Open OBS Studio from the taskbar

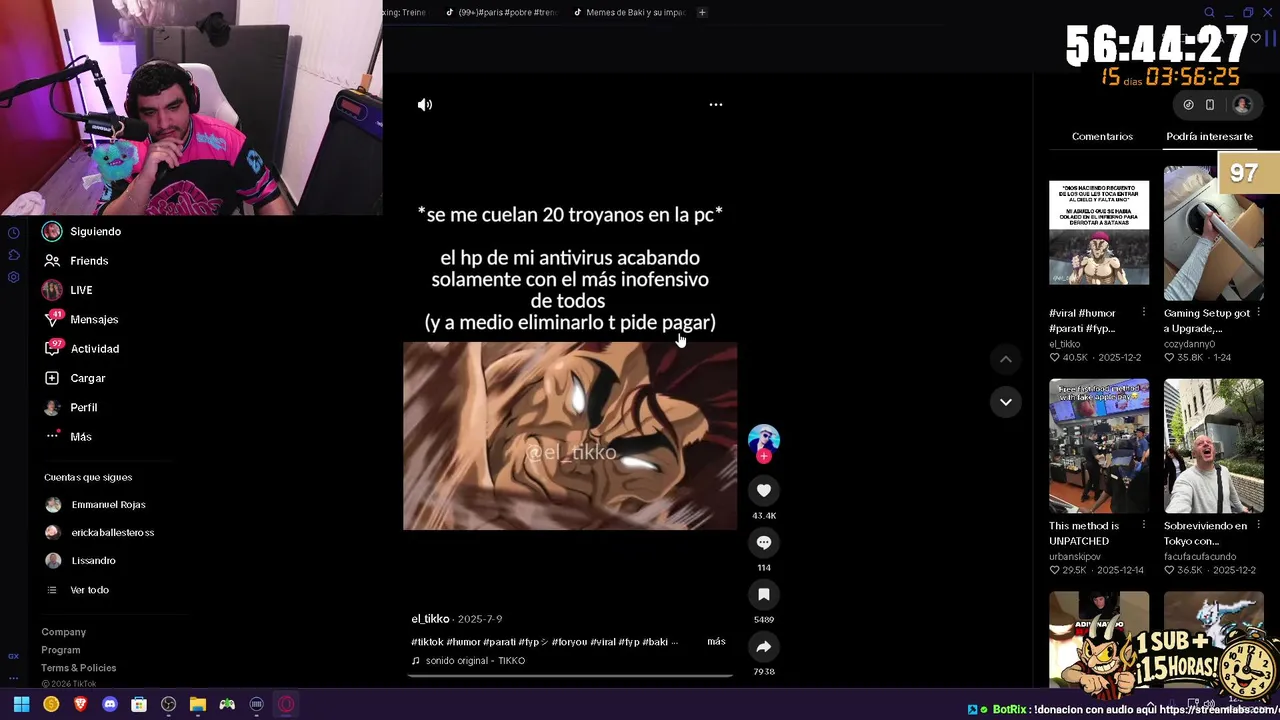(x=168, y=704)
